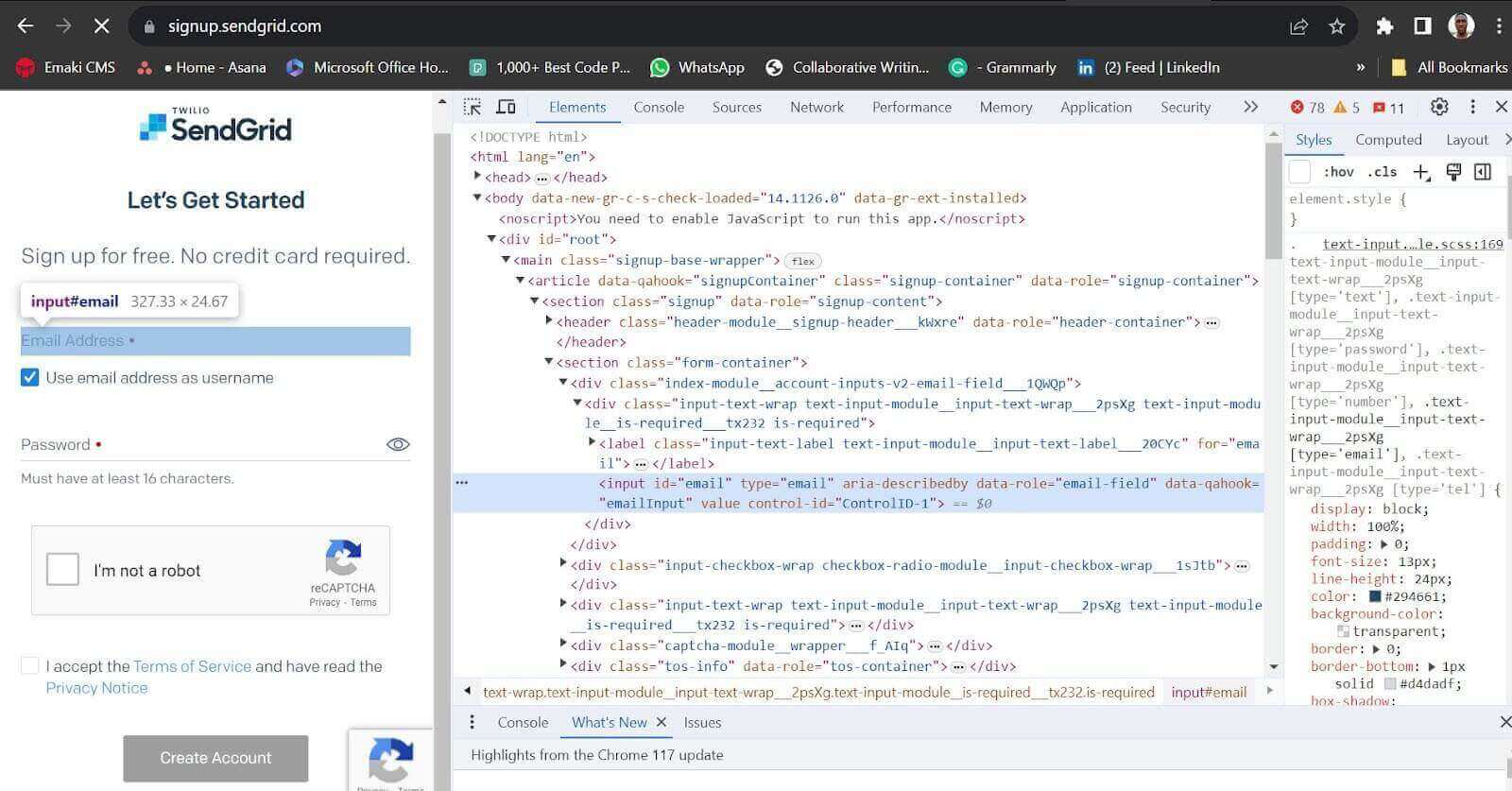1512x791 pixels.
Task: Stop loading the page
Action: [101, 26]
